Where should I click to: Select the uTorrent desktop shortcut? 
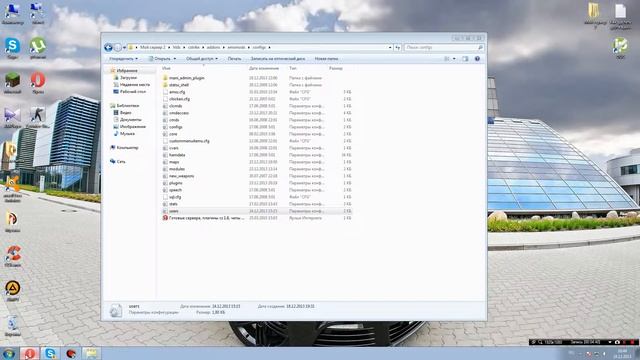click(38, 49)
